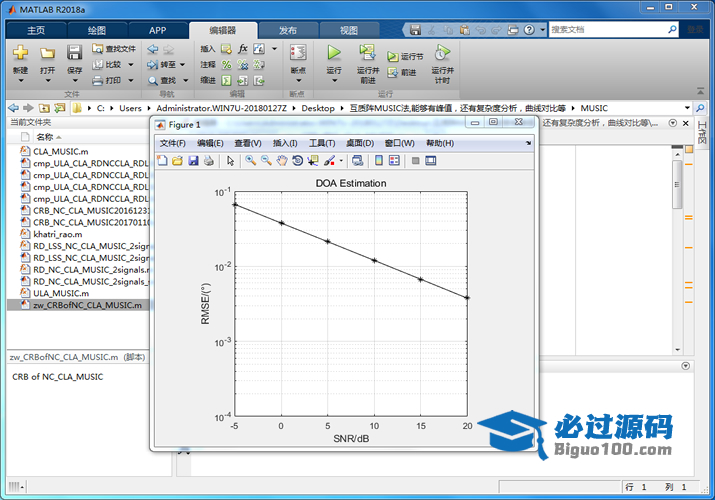Click the Run (运行) green arrow
This screenshot has width=715, height=500.
click(334, 53)
